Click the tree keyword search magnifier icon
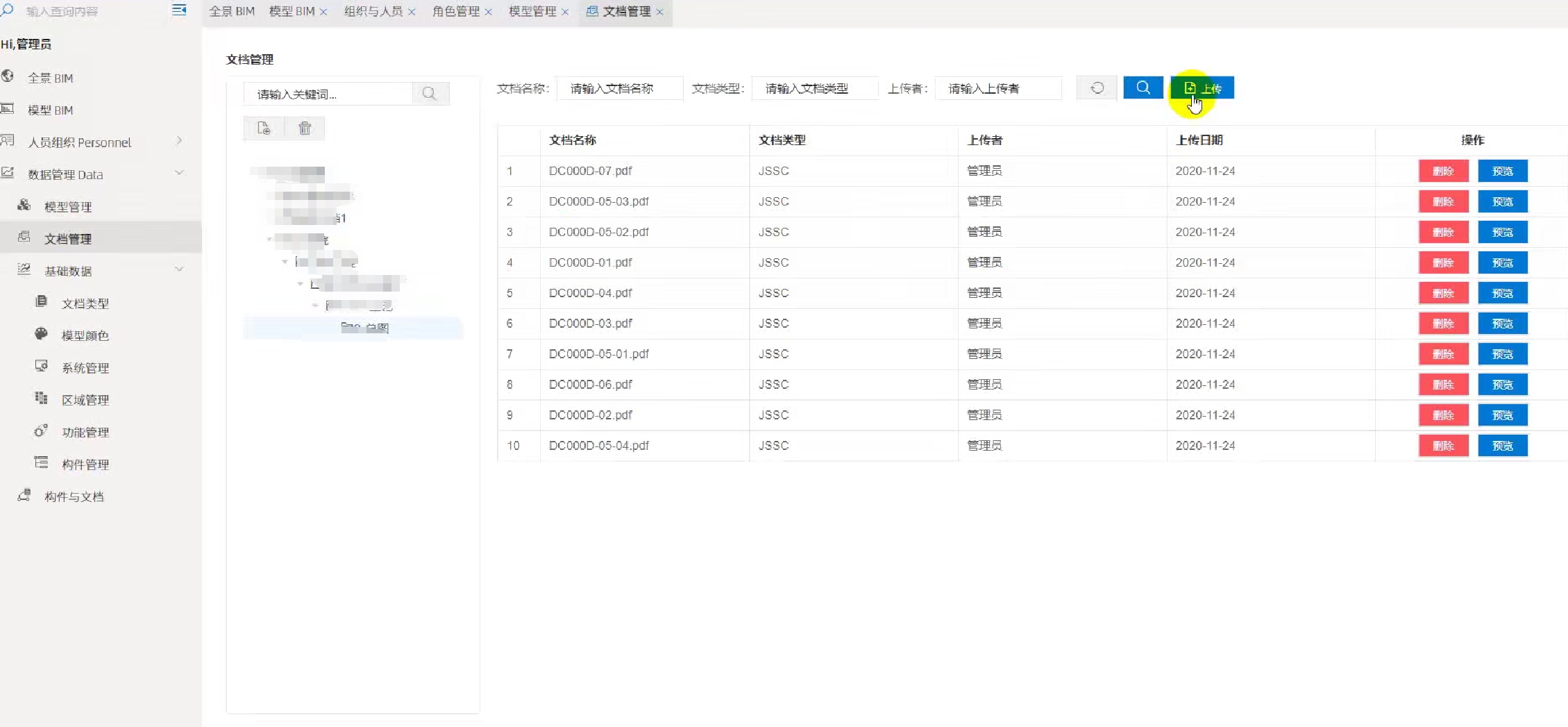 [430, 94]
